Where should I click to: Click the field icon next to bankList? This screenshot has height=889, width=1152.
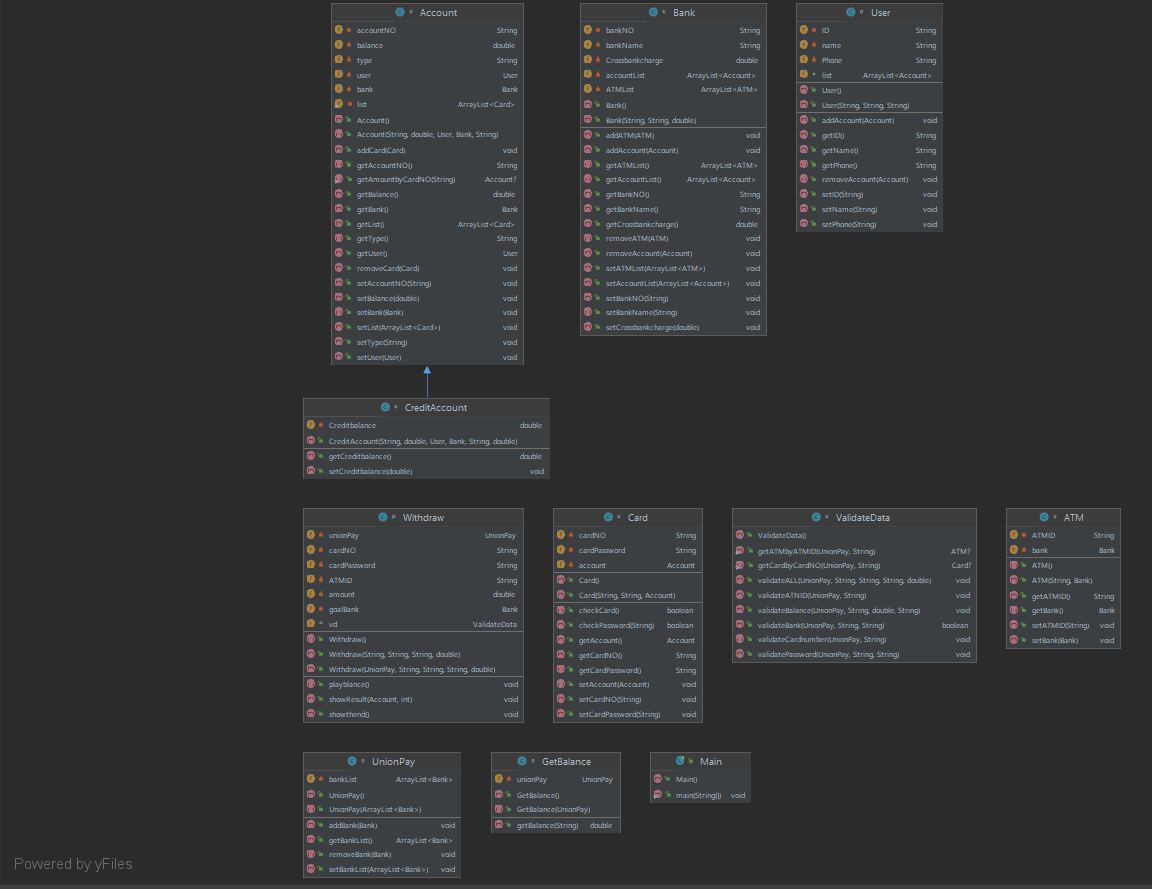(x=311, y=779)
